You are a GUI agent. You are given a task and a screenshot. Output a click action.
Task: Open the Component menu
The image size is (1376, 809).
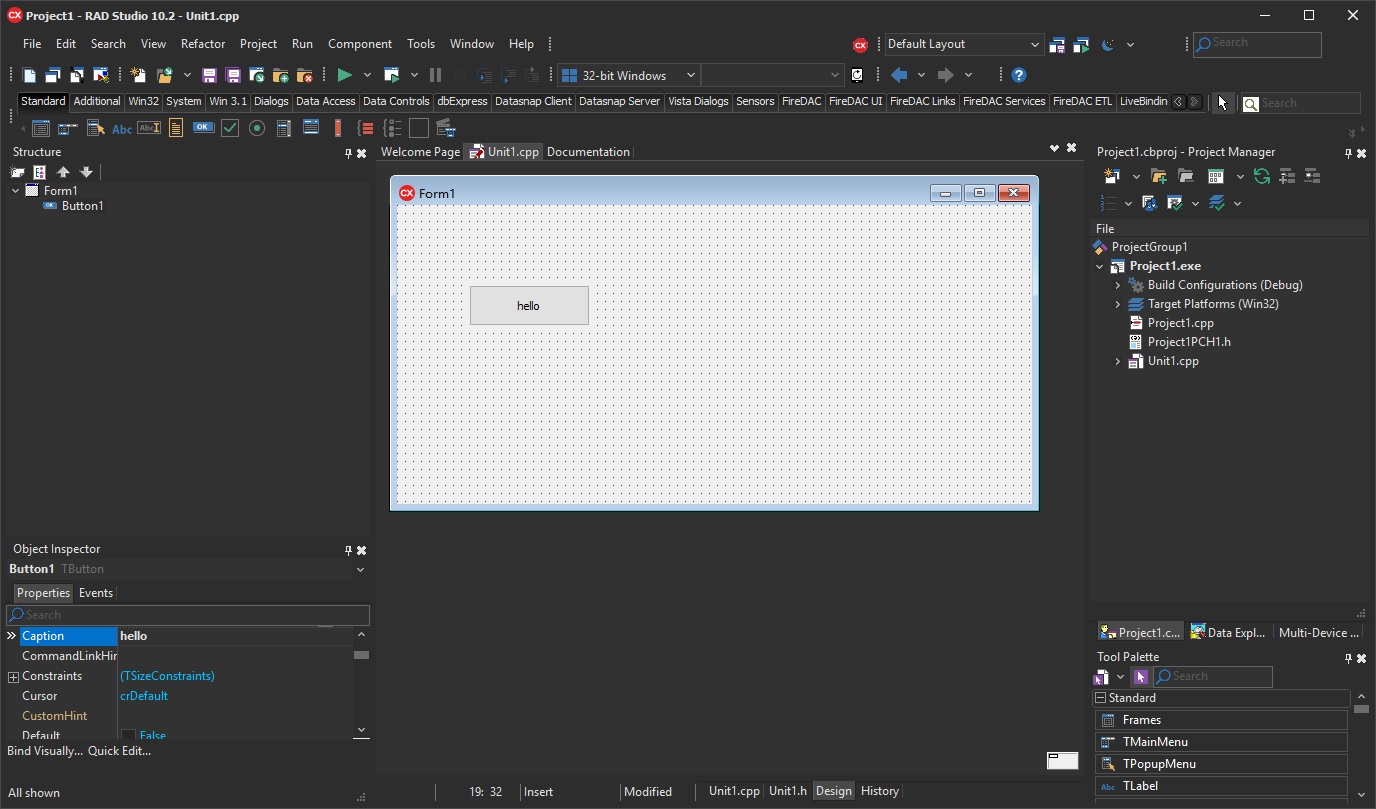coord(360,44)
